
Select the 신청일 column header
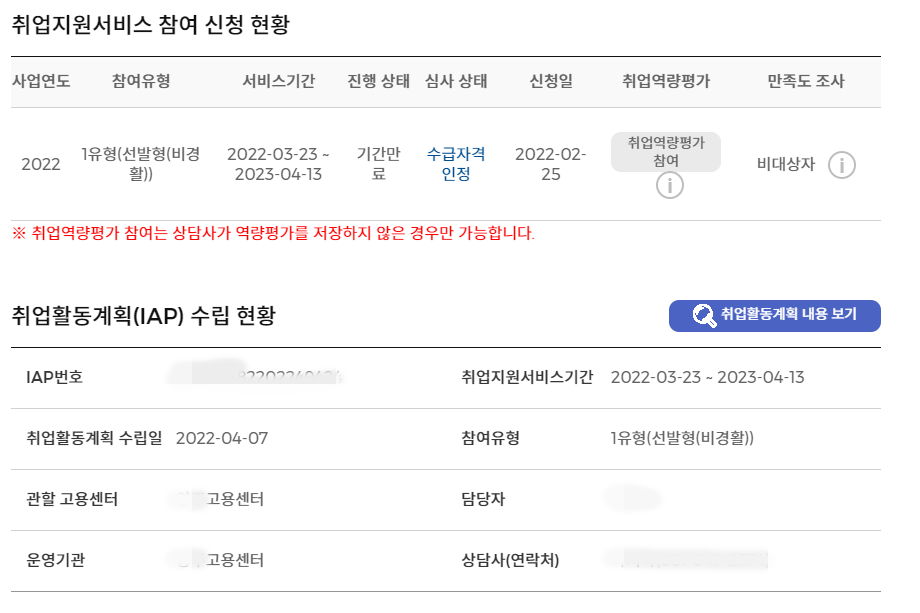[x=551, y=81]
